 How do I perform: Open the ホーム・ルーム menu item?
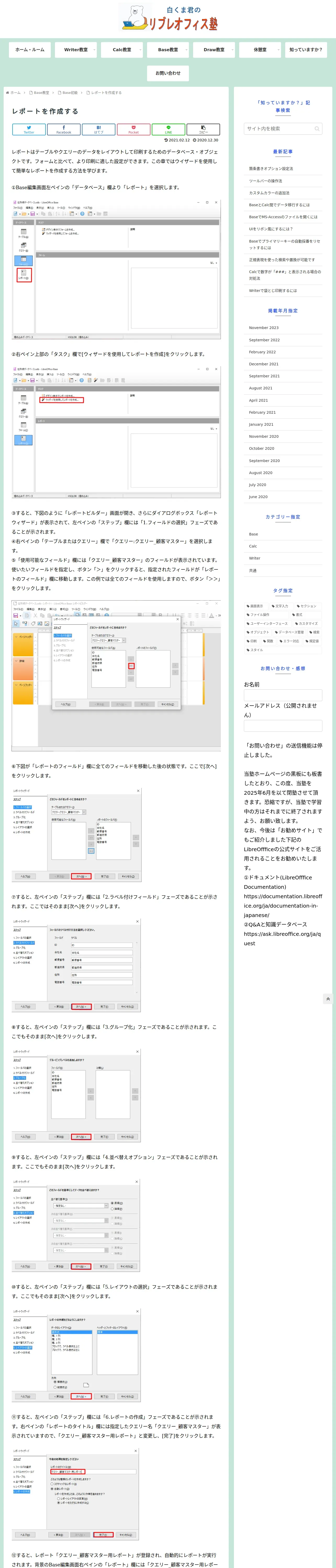pyautogui.click(x=30, y=50)
